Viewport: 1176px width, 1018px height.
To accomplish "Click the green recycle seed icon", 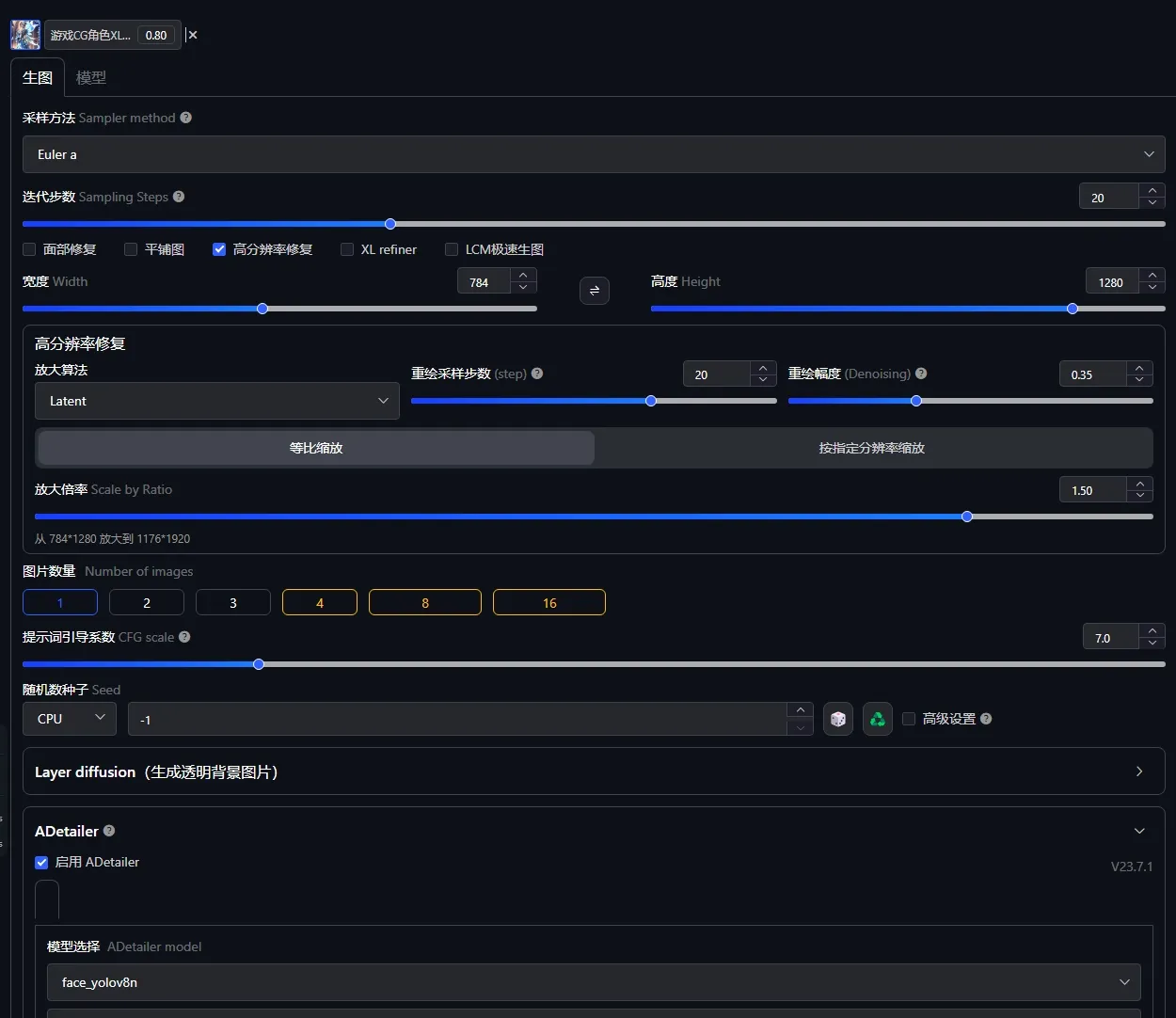I will click(877, 720).
